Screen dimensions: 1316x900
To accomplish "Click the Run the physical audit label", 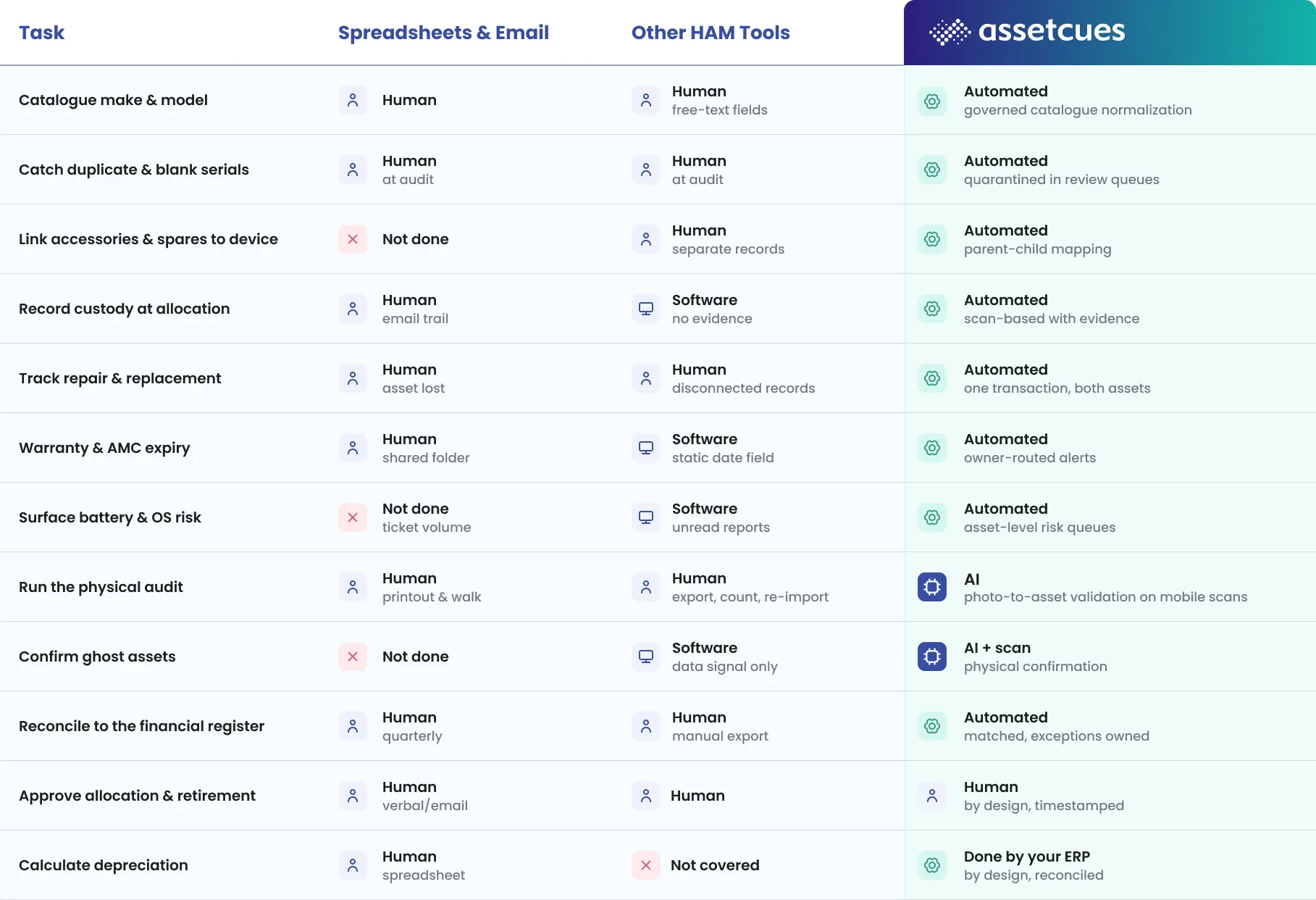I will pyautogui.click(x=101, y=587).
